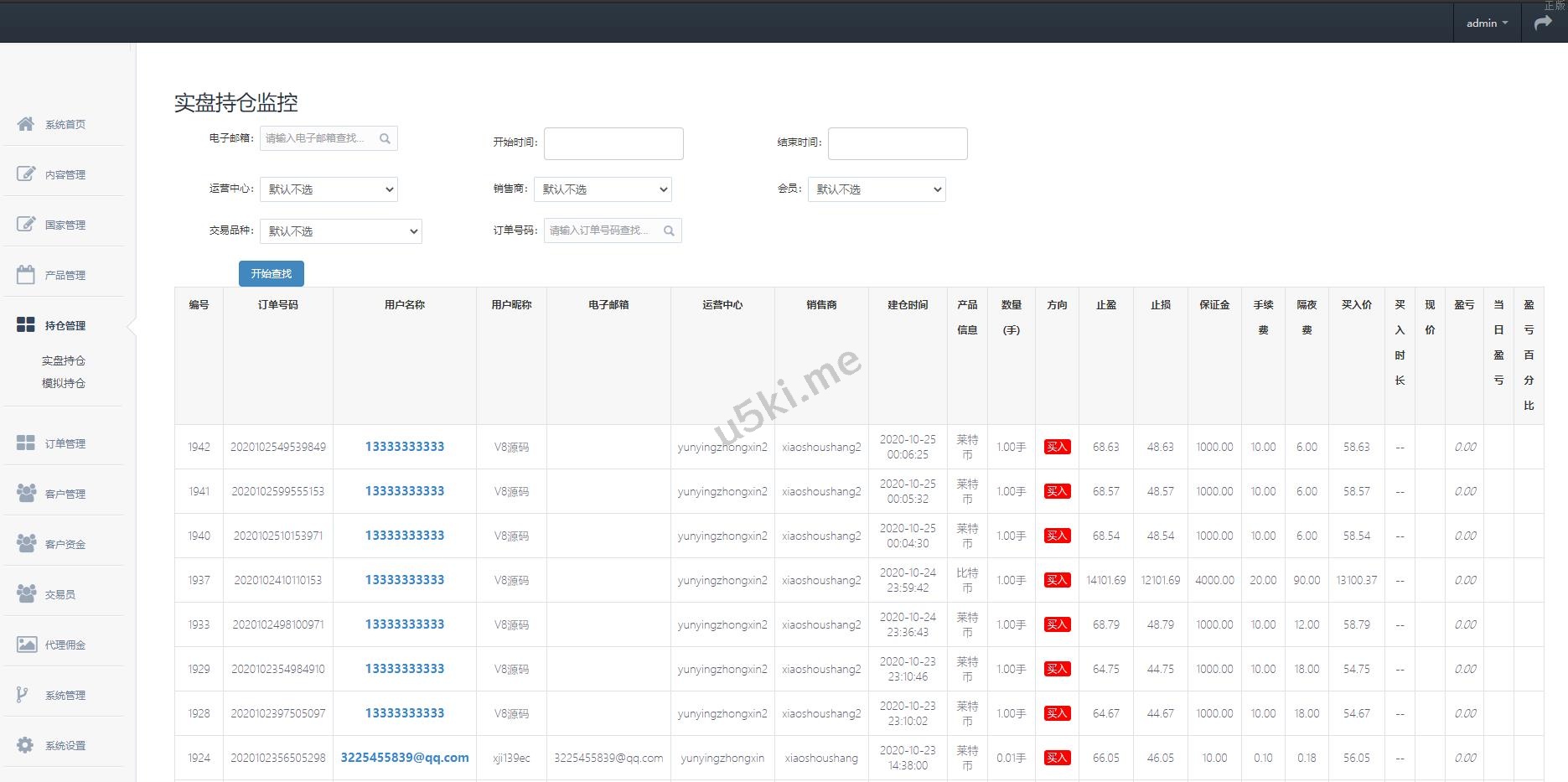Open the 运营中心 dropdown
Screen dimensions: 1568x782
(329, 189)
